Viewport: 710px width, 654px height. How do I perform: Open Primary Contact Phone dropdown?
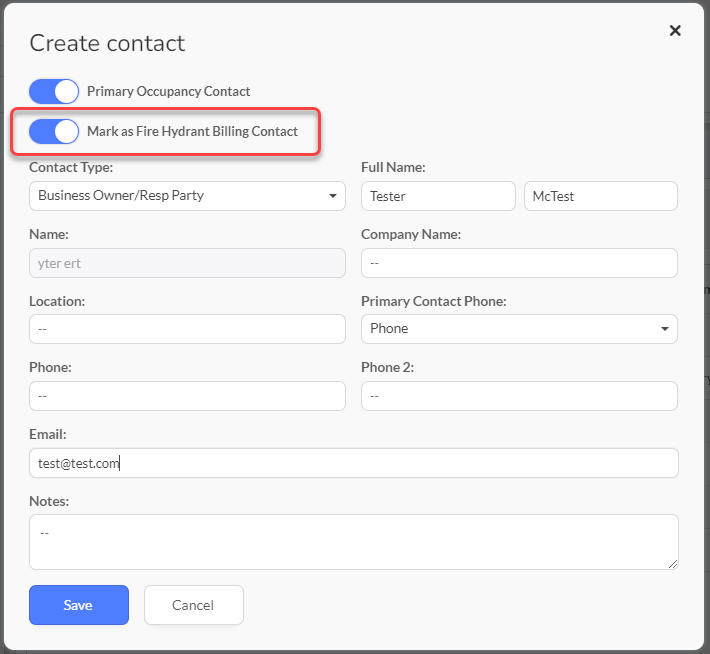(x=519, y=329)
